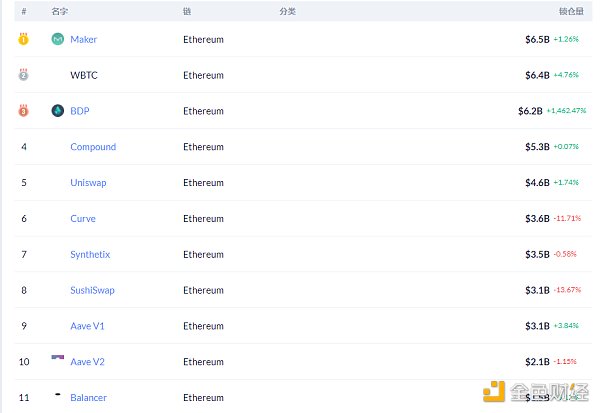The height and width of the screenshot is (413, 600).
Task: Click the Maker logo icon
Action: [58, 39]
